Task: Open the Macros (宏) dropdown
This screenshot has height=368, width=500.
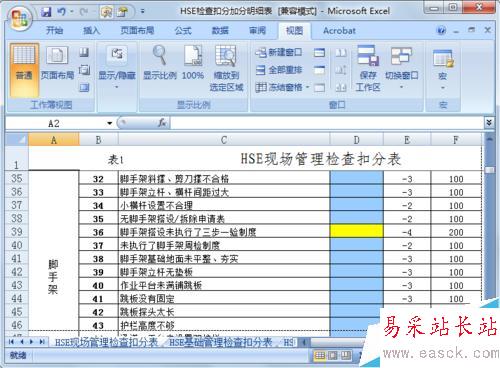Action: pos(443,69)
